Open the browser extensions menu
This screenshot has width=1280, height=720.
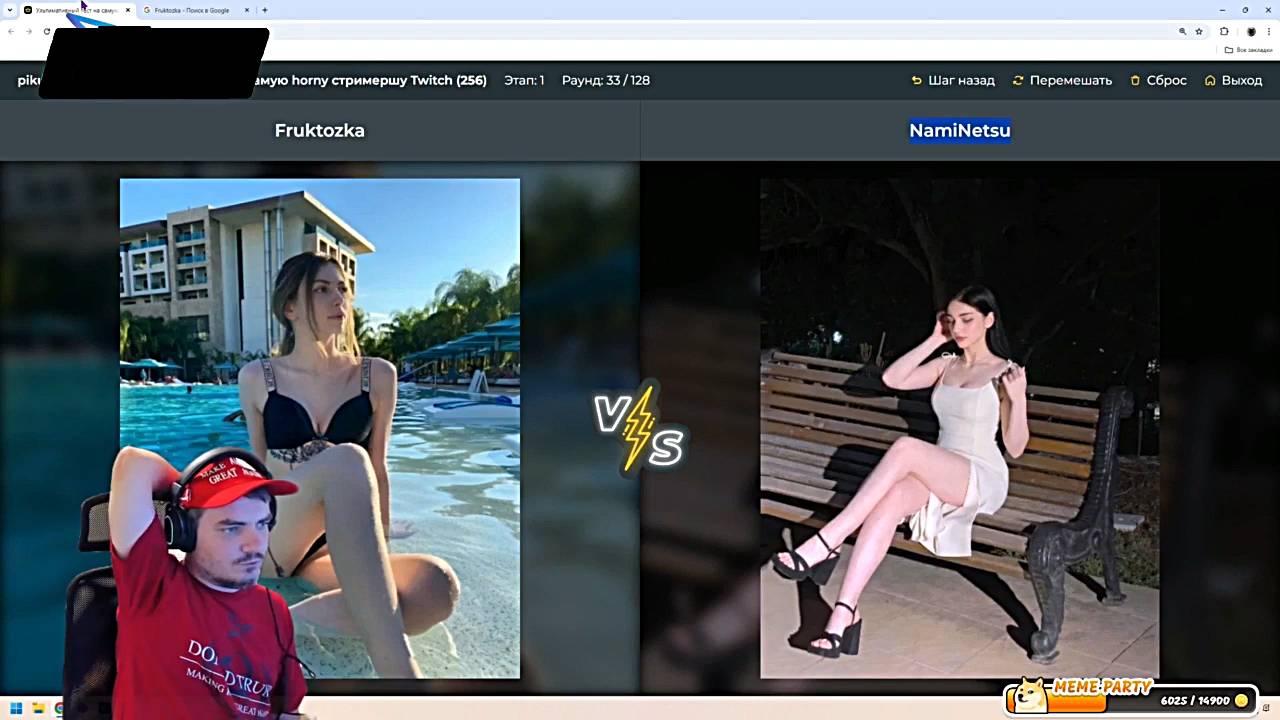(x=1224, y=32)
